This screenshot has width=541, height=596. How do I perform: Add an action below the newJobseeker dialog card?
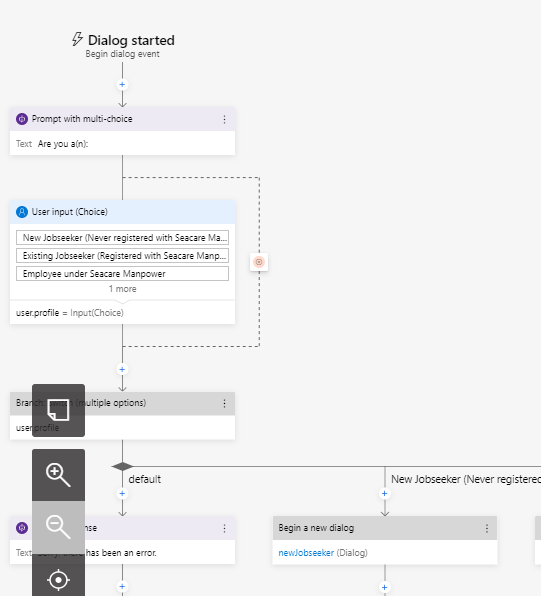(384, 587)
